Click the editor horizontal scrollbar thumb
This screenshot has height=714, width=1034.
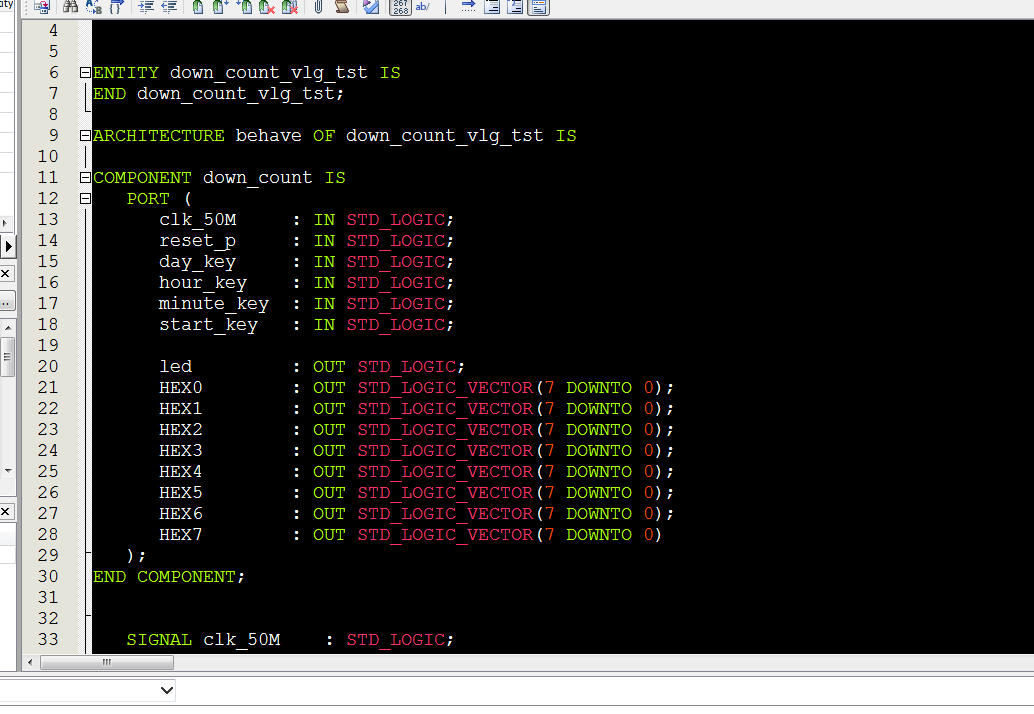(x=107, y=662)
